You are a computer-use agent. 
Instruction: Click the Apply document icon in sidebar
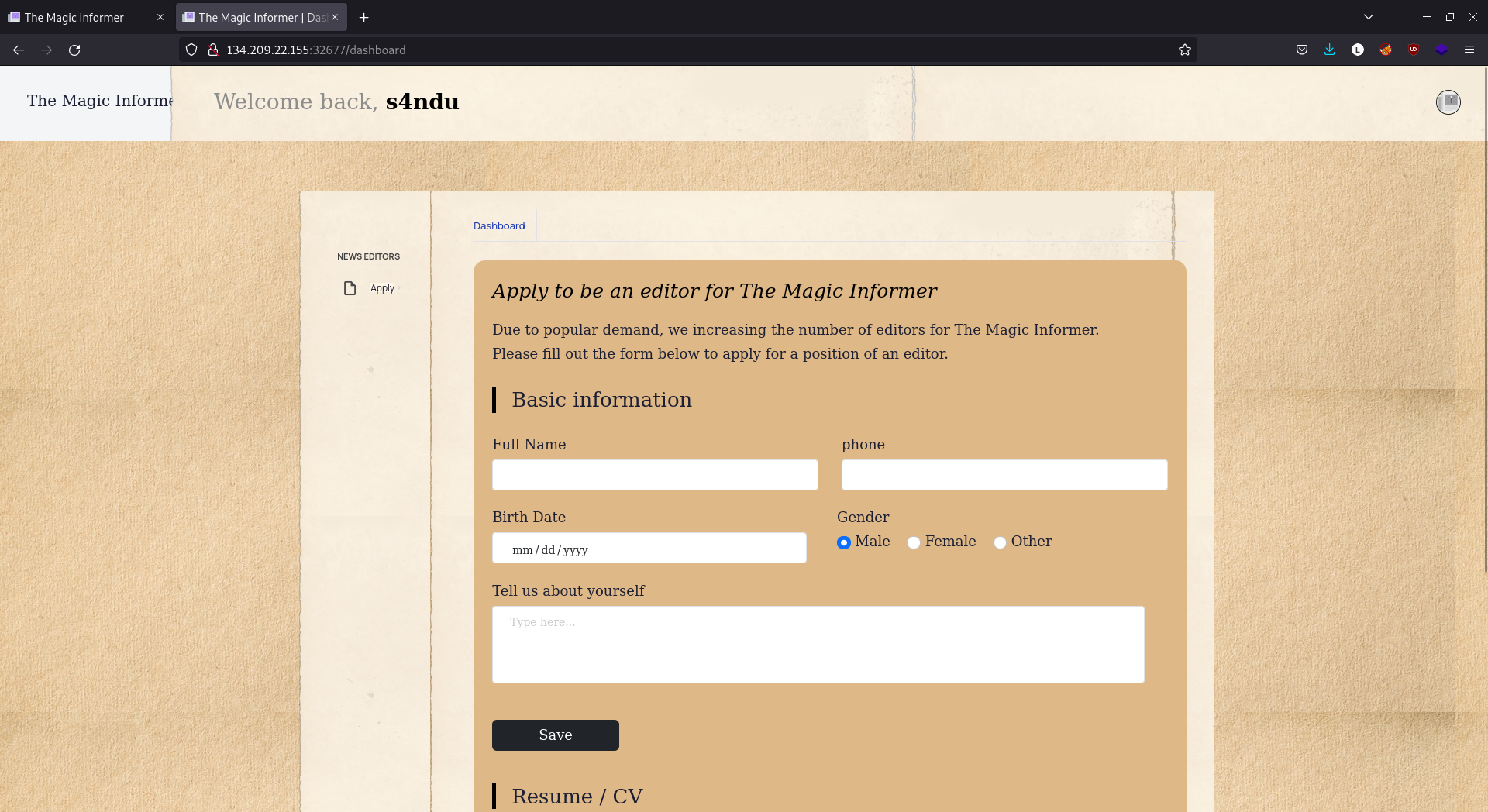[x=350, y=288]
